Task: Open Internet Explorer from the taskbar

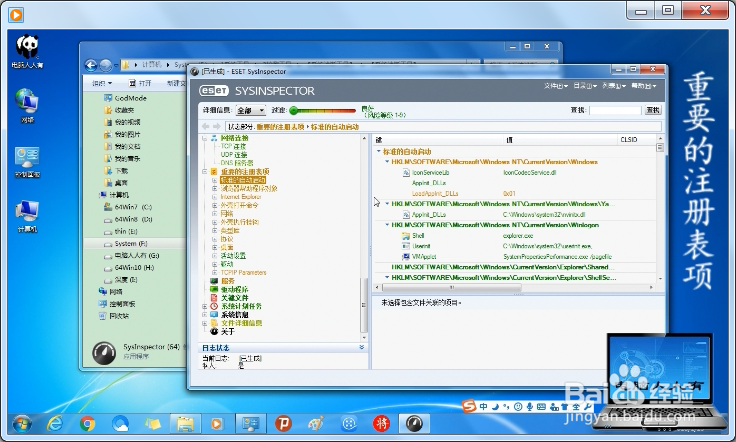Action: [55, 424]
